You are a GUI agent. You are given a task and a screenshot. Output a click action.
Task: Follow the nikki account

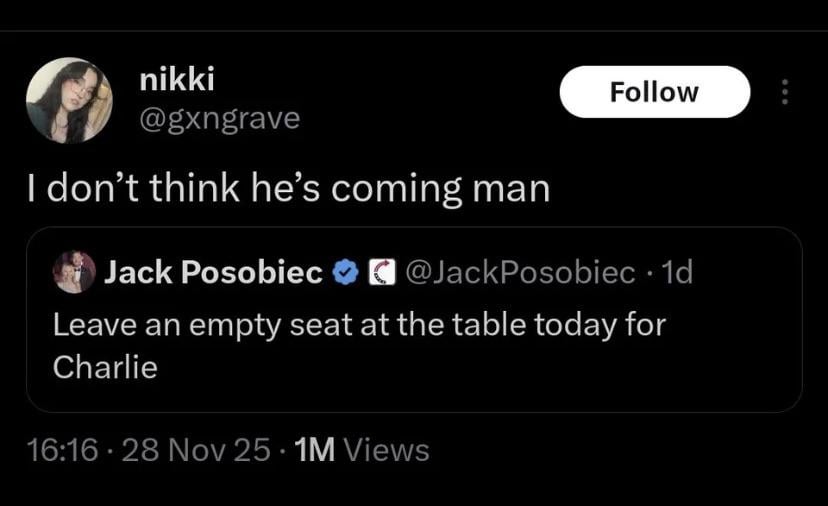[x=654, y=92]
